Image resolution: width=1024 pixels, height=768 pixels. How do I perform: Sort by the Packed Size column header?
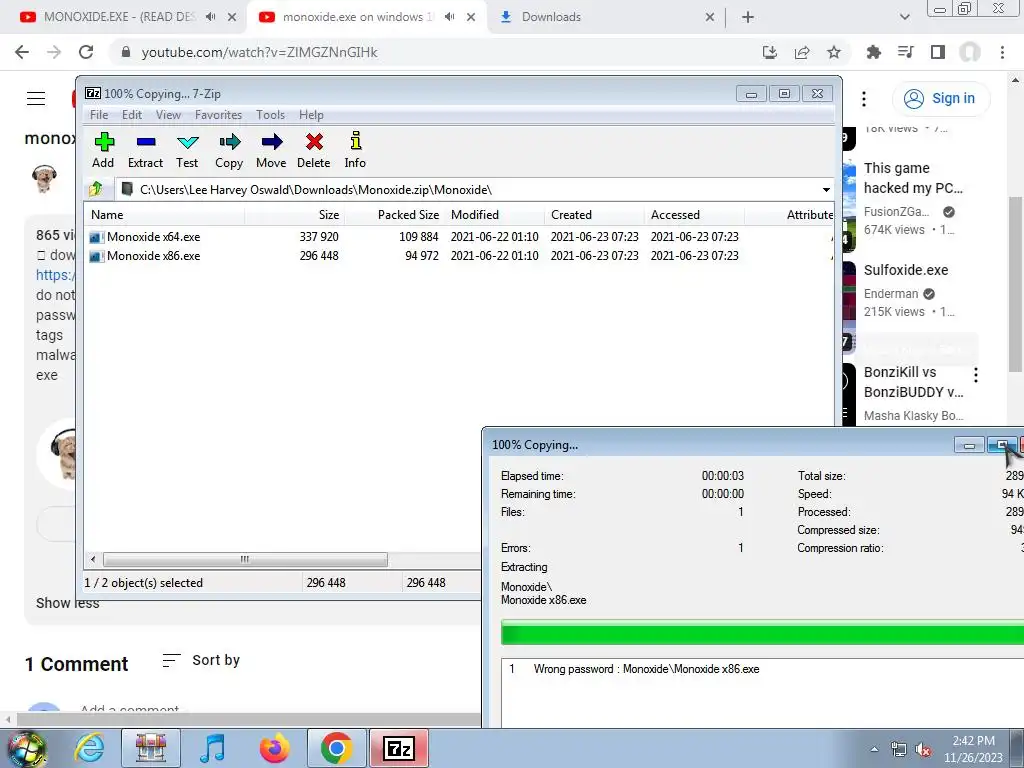pos(394,215)
